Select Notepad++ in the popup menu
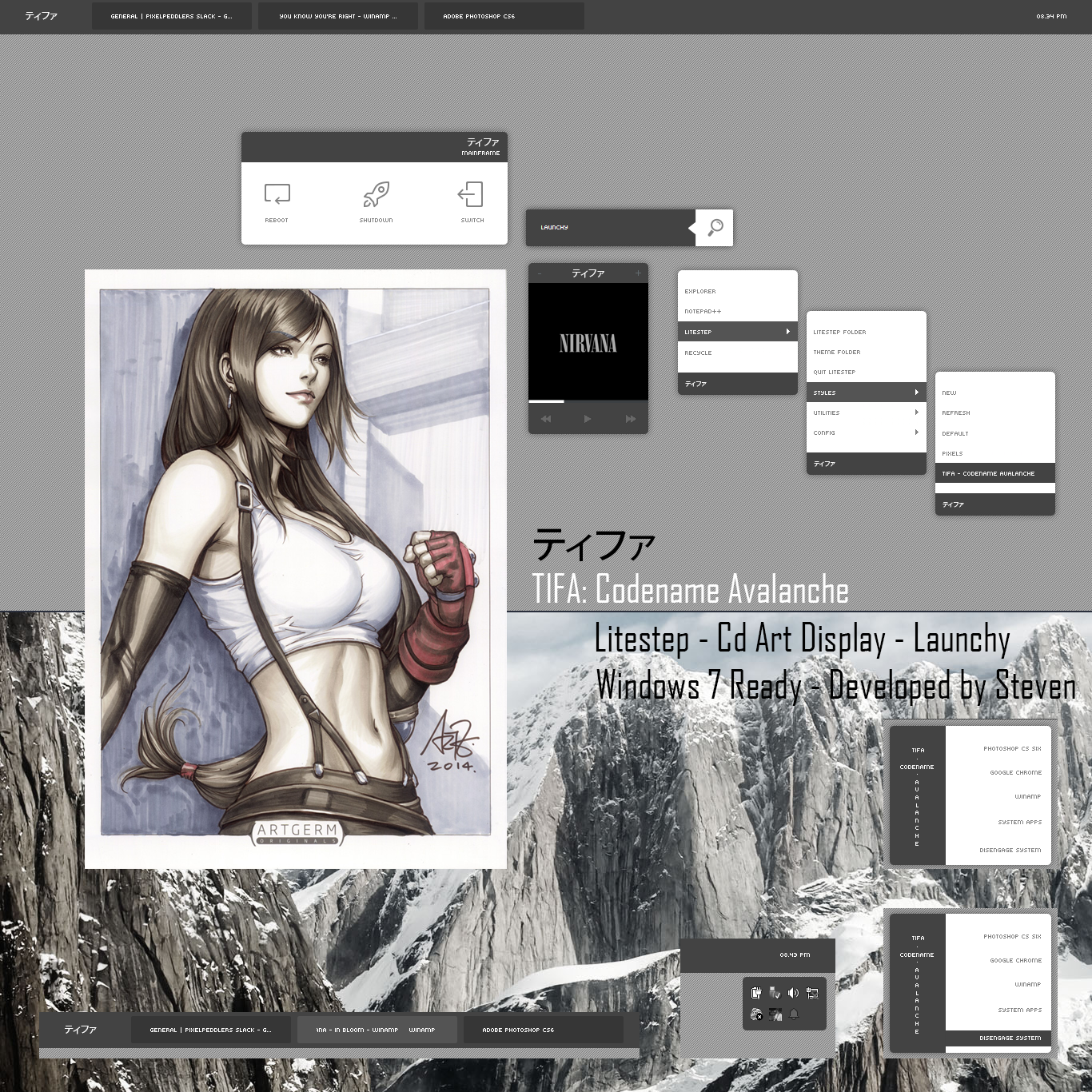The height and width of the screenshot is (1092, 1092). tap(738, 311)
